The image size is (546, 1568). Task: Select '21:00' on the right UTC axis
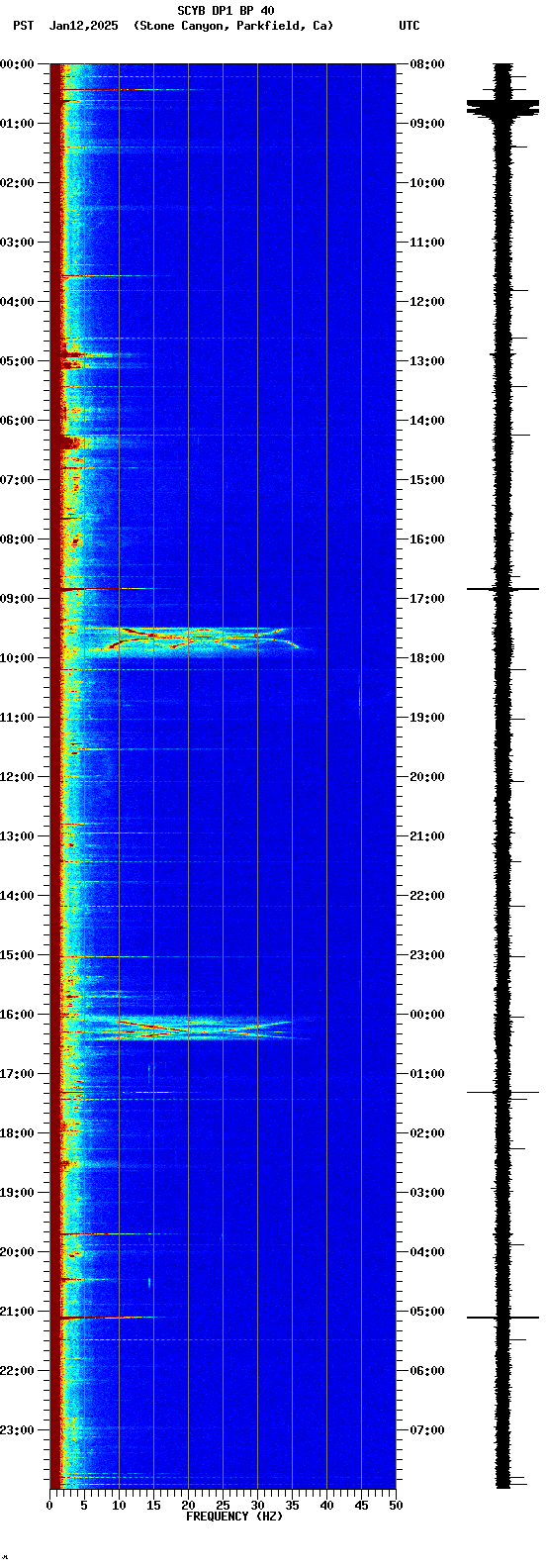click(427, 836)
